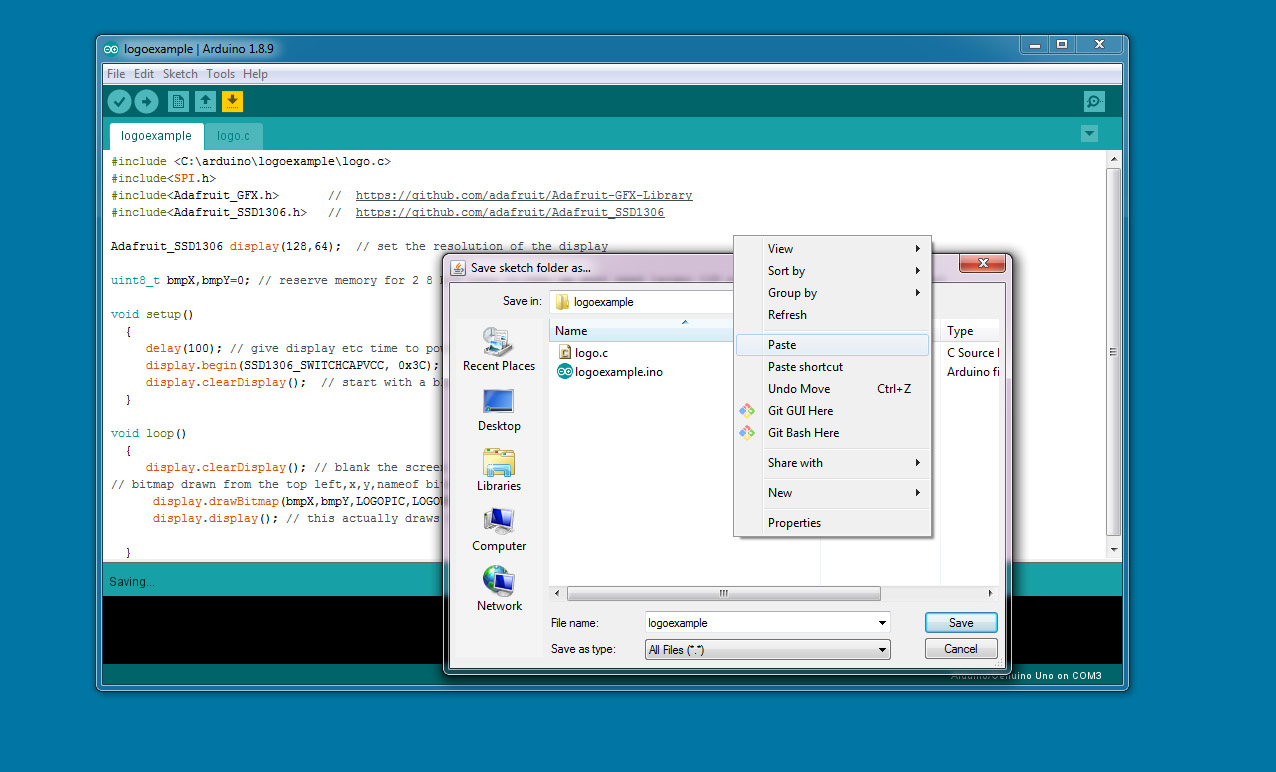Viewport: 1276px width, 772px height.
Task: Click the logoexample.ino file icon
Action: (x=565, y=372)
